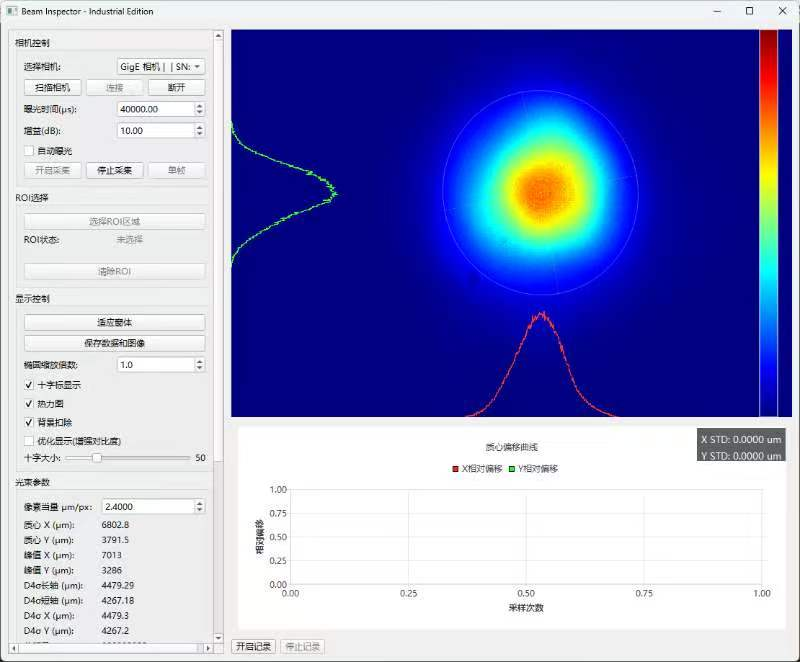
Task: Click the 保存数据和图像 button
Action: pos(115,343)
